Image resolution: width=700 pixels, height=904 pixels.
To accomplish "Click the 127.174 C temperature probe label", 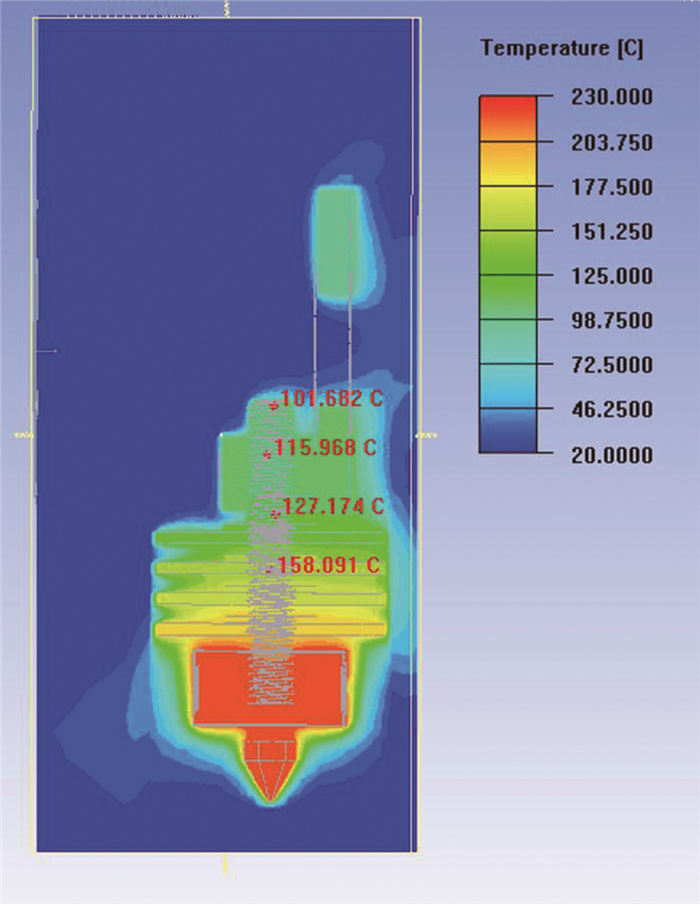I will tap(333, 506).
